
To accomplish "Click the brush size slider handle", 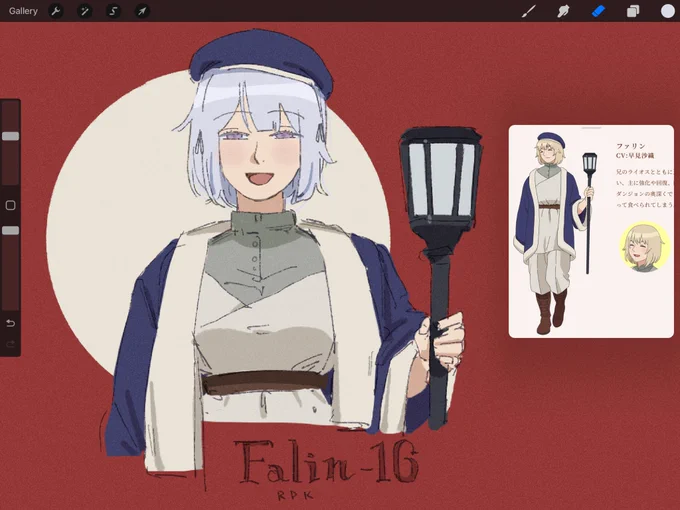I will click(x=10, y=136).
